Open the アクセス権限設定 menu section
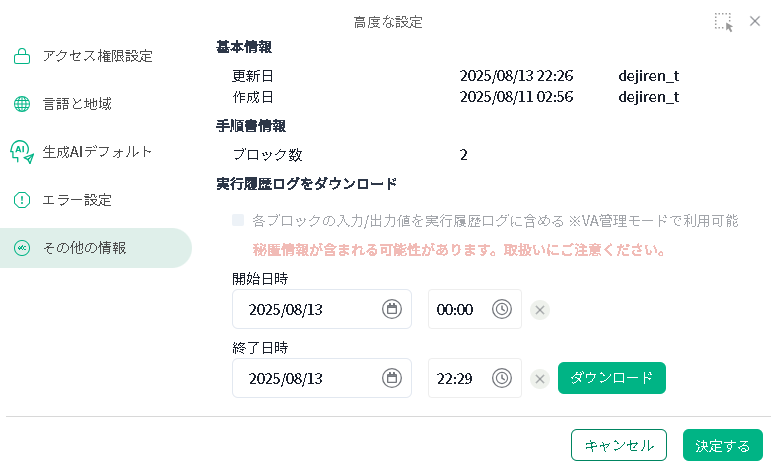The image size is (777, 468). [x=97, y=56]
